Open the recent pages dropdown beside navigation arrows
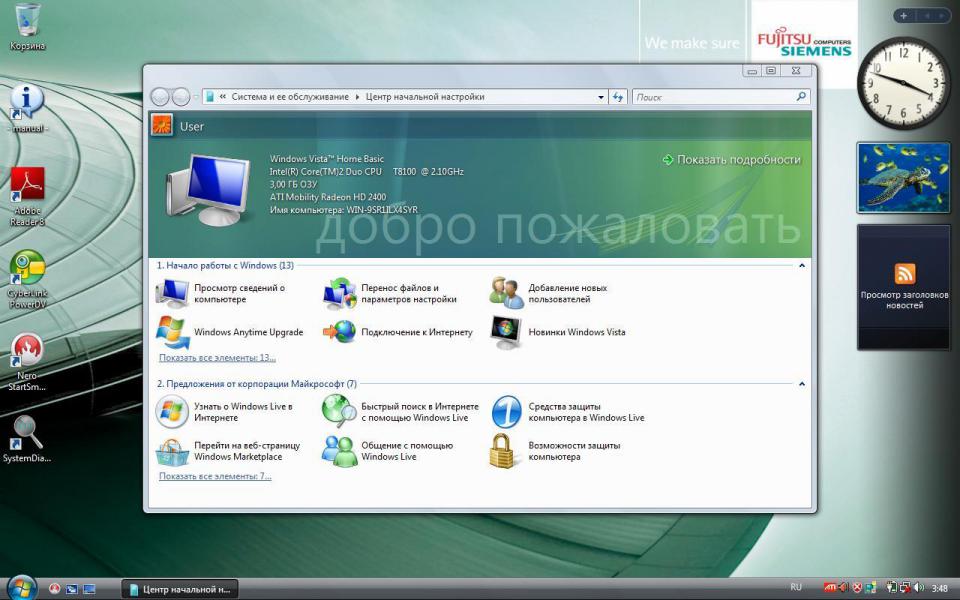The height and width of the screenshot is (600, 960). pos(196,97)
